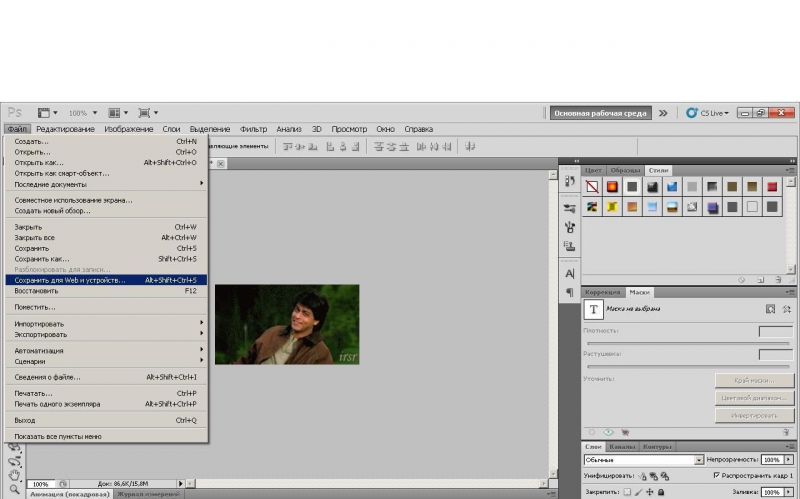This screenshot has height=499, width=800.
Task: Open the Brush panel icon in dock
Action: coord(569,227)
